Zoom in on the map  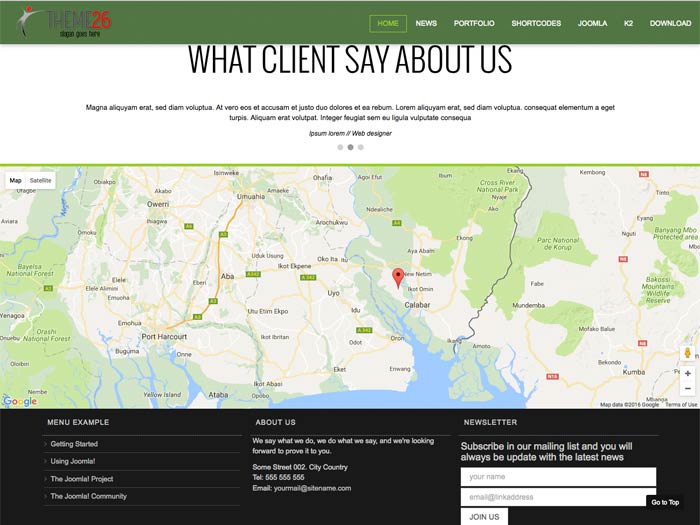(687, 373)
